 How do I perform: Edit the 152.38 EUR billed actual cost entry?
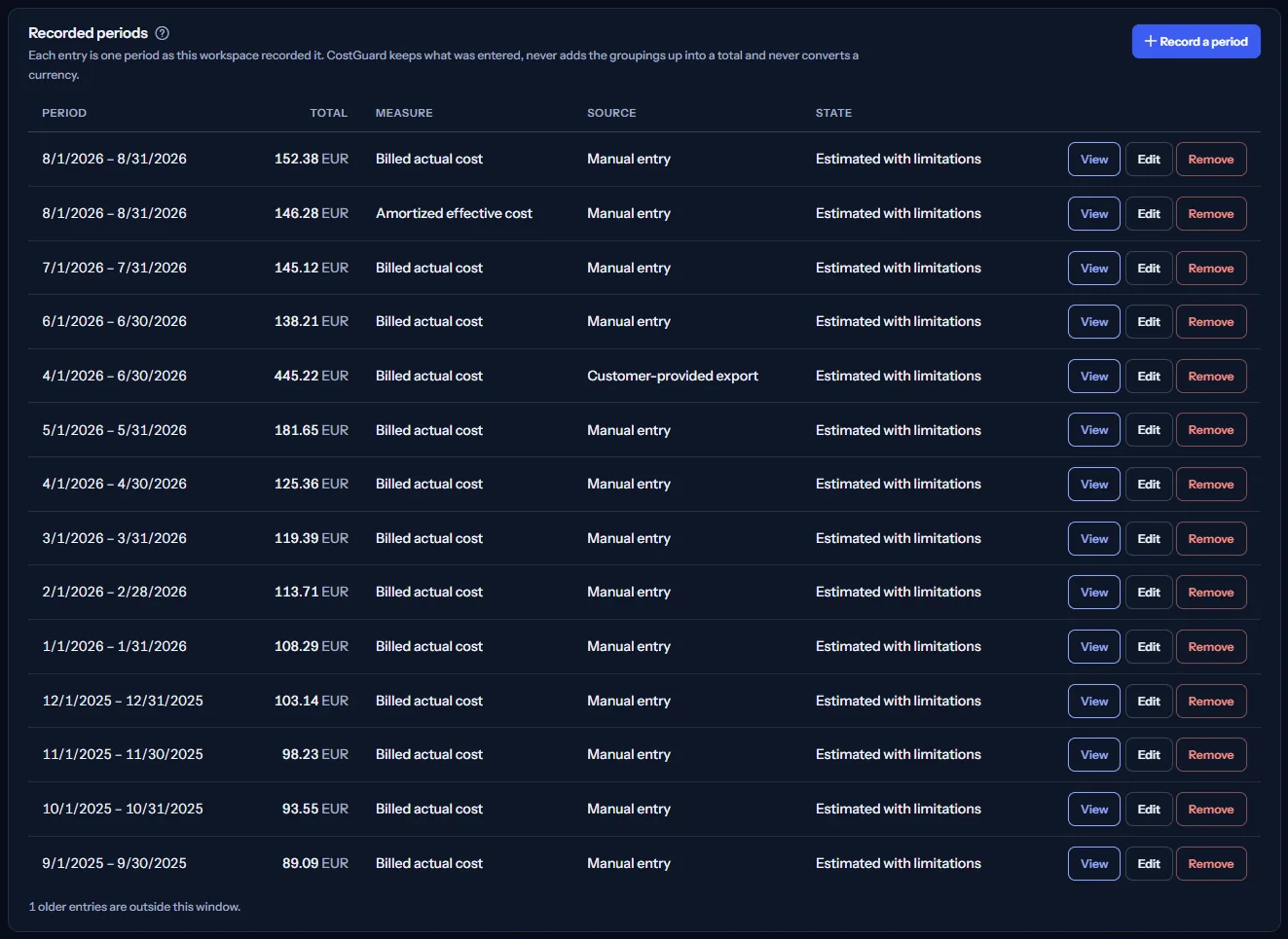coord(1149,160)
